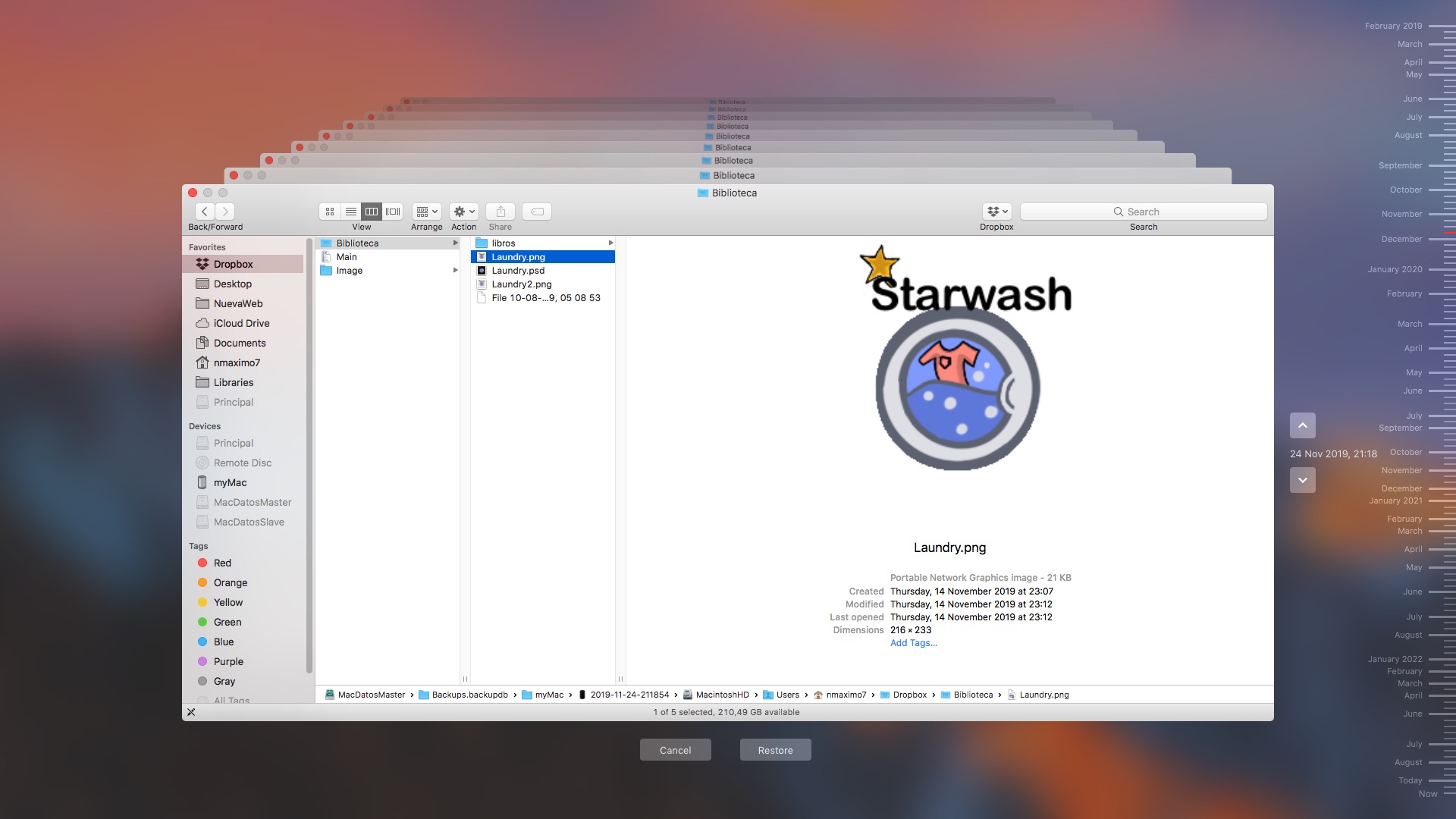
Task: Open iCloud Drive in sidebar
Action: pyautogui.click(x=241, y=323)
